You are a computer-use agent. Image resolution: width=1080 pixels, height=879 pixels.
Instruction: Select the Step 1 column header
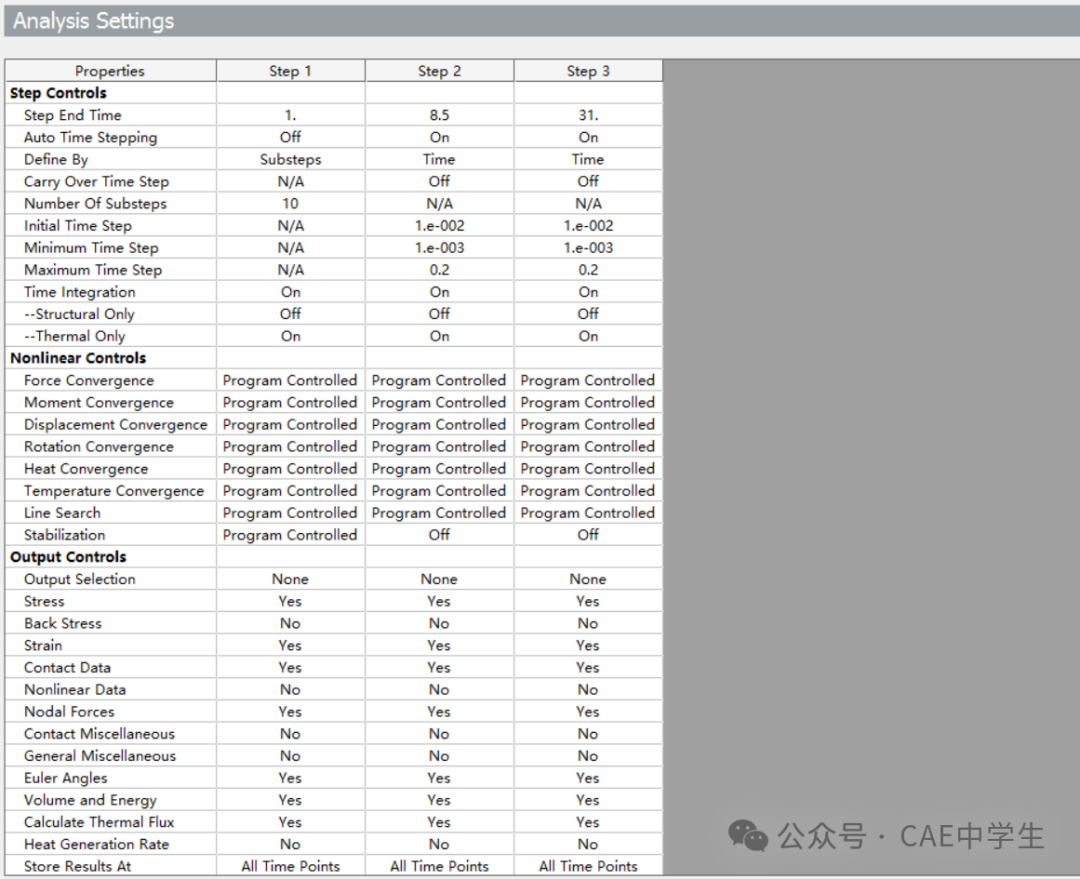tap(291, 71)
